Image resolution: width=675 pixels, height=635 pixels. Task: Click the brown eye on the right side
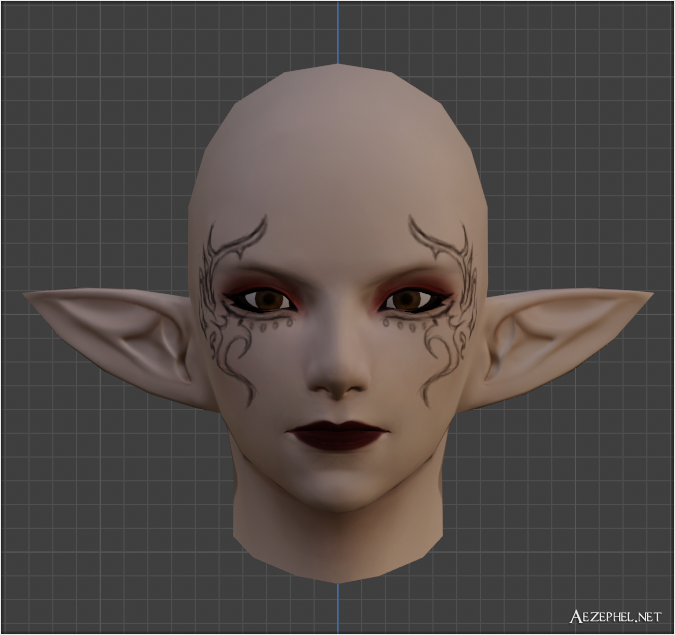coord(404,300)
